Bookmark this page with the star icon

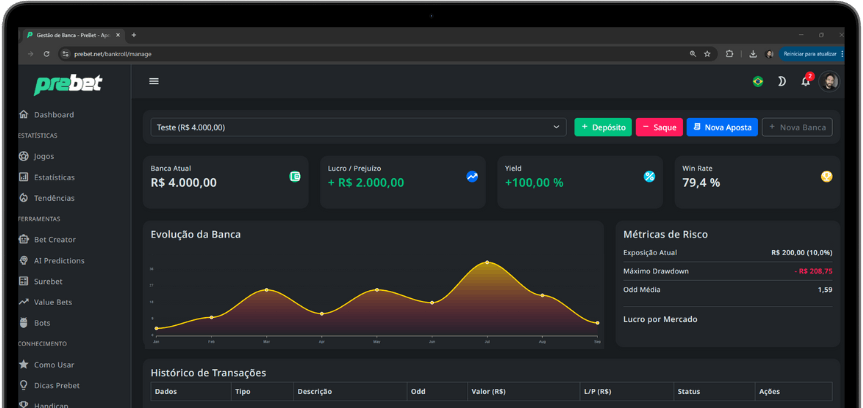tap(707, 53)
